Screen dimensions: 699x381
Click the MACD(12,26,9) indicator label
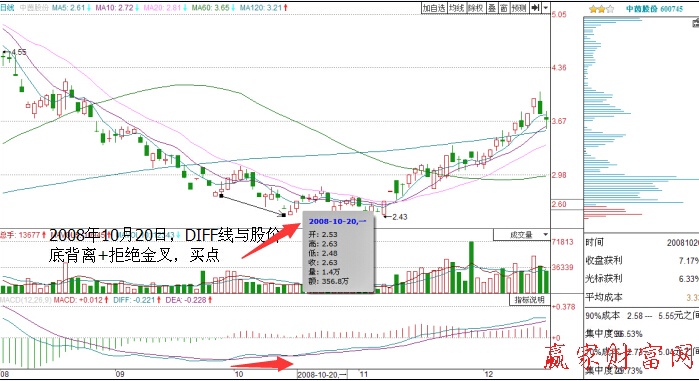point(26,300)
